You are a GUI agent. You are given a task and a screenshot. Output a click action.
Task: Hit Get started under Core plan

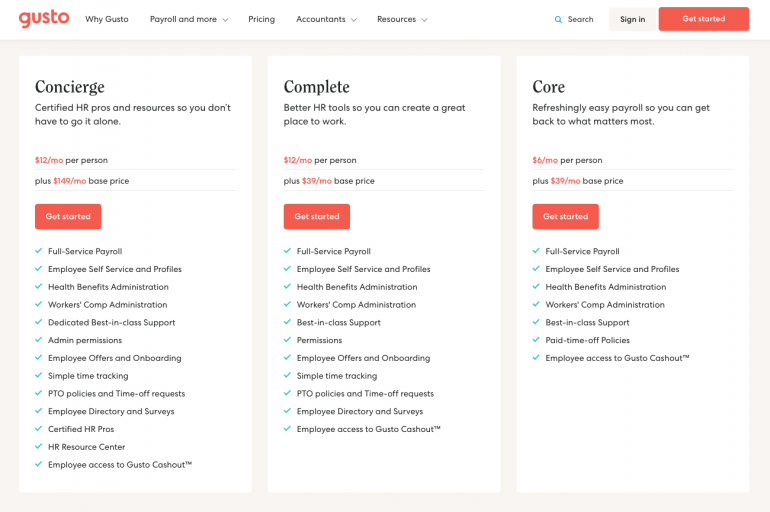click(x=566, y=217)
